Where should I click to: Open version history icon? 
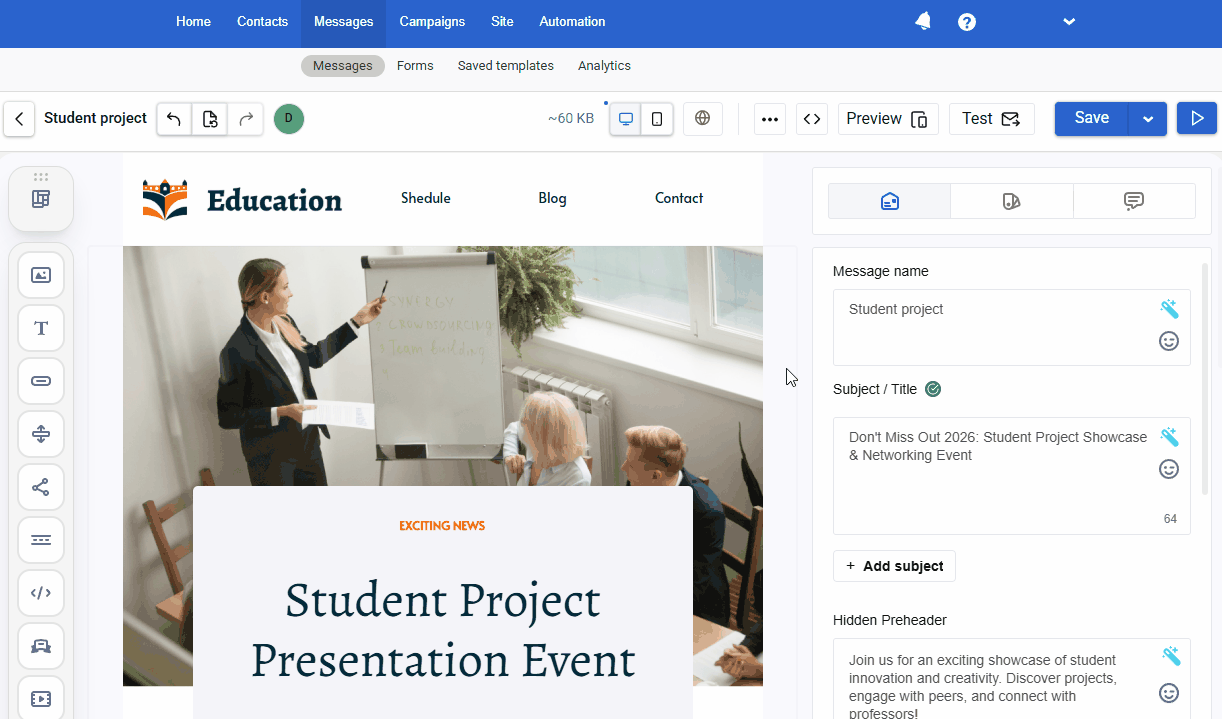tap(210, 119)
